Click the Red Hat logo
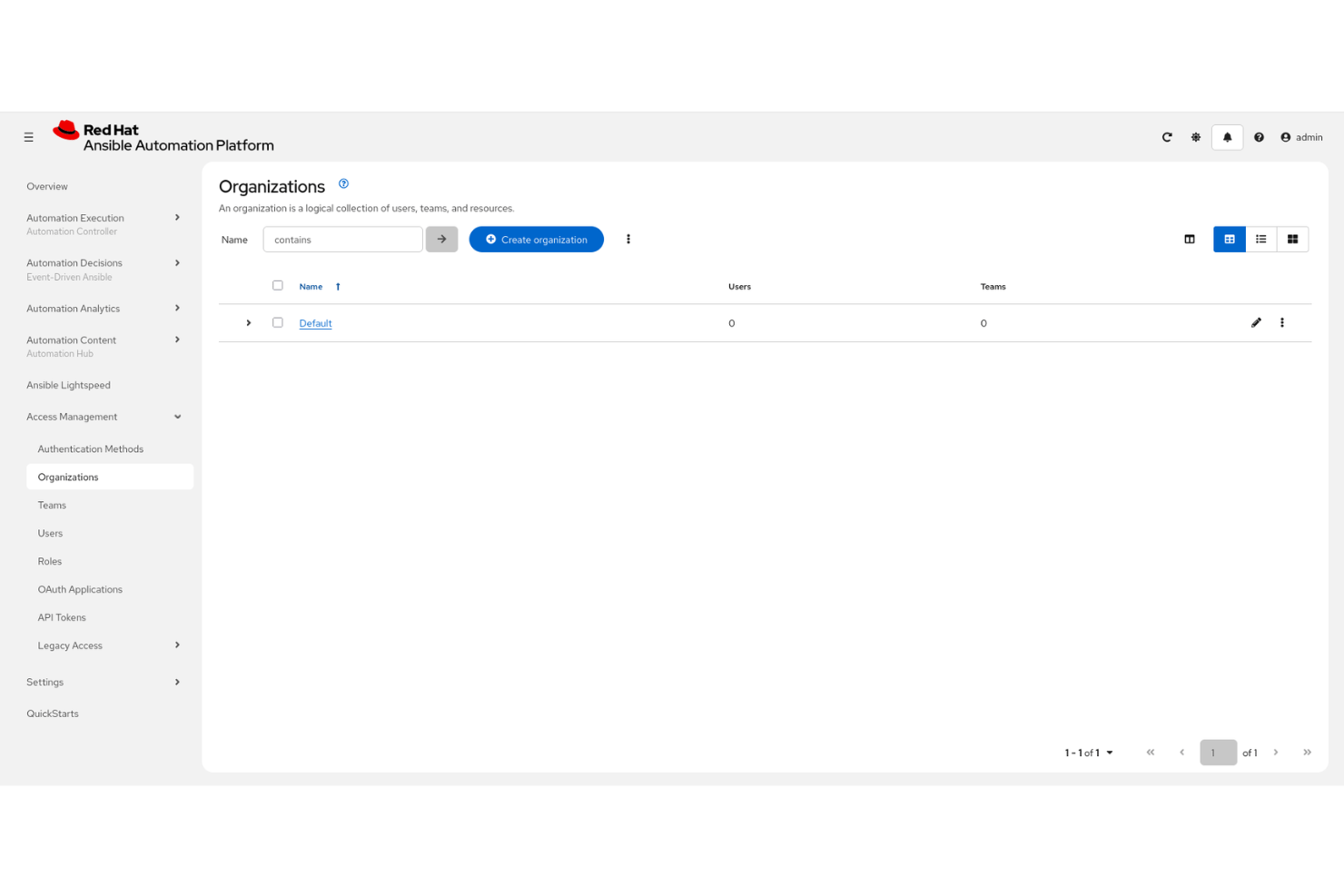 click(163, 137)
